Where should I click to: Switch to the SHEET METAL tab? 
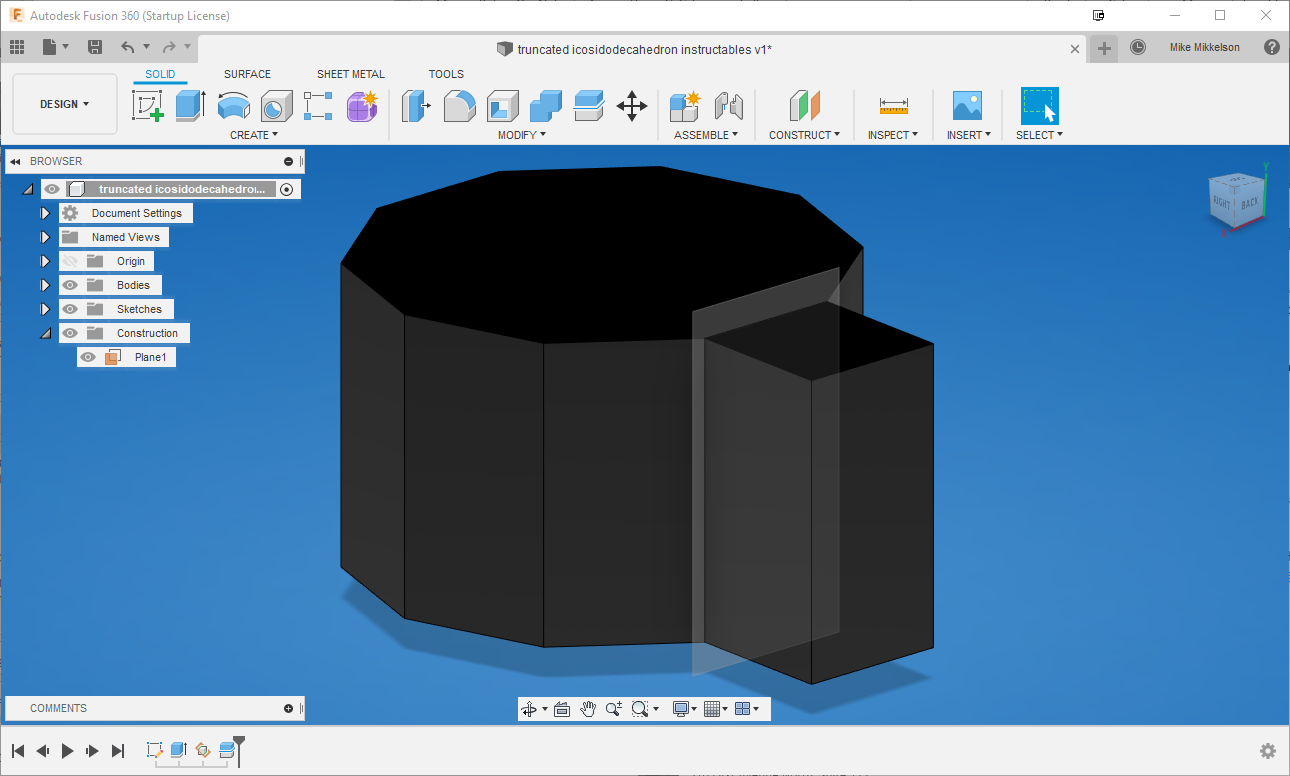coord(350,73)
